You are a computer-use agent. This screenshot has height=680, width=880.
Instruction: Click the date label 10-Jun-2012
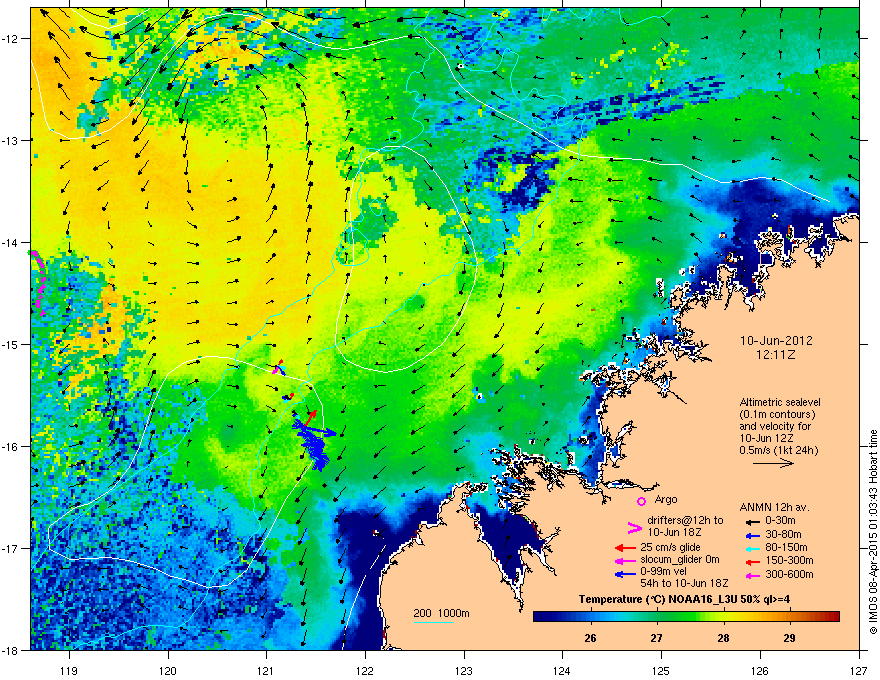[x=776, y=341]
